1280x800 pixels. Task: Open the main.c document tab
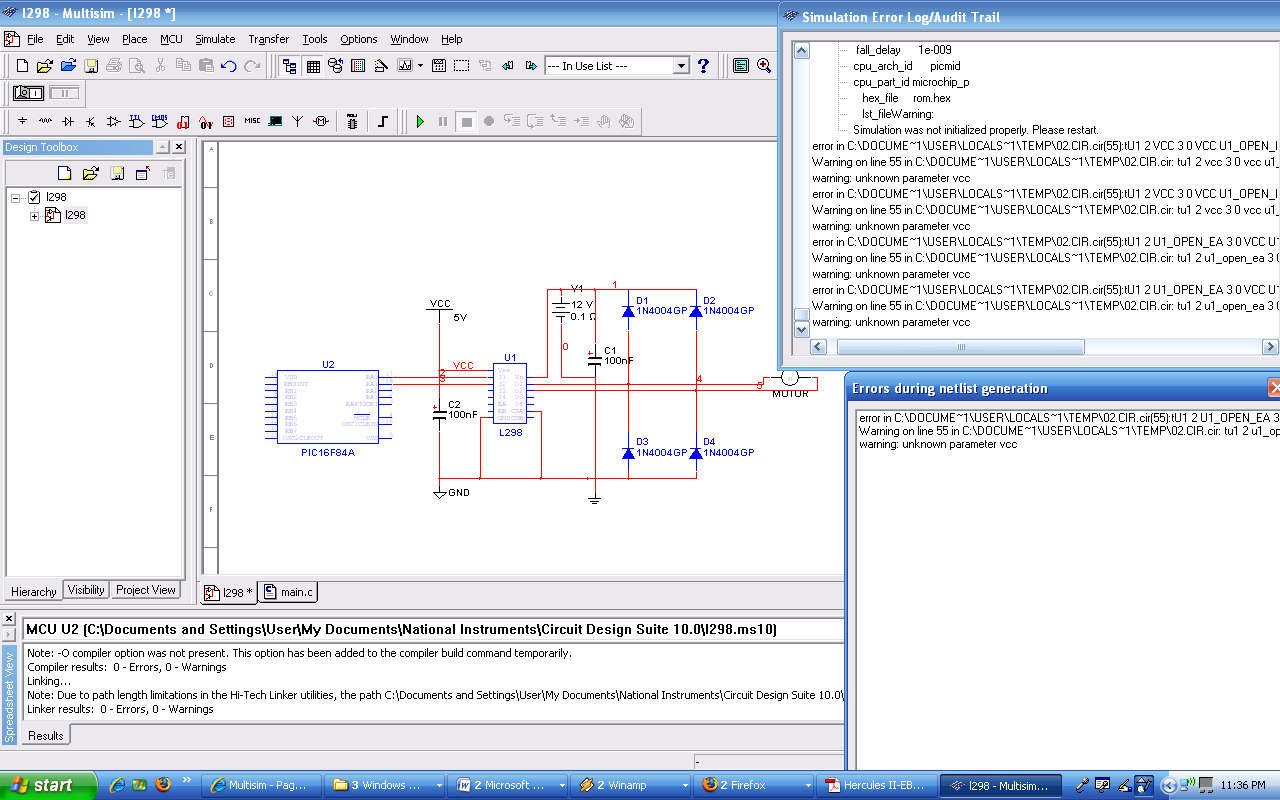coord(288,592)
